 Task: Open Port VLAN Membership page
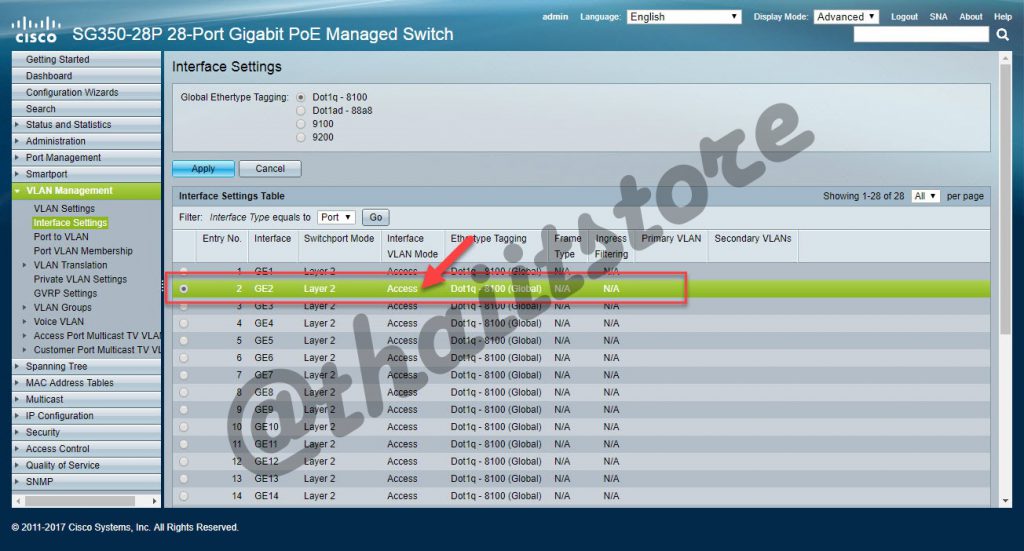click(x=83, y=251)
